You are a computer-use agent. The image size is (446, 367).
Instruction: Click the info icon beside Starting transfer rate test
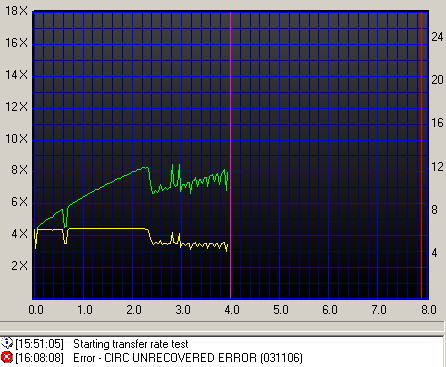6,343
